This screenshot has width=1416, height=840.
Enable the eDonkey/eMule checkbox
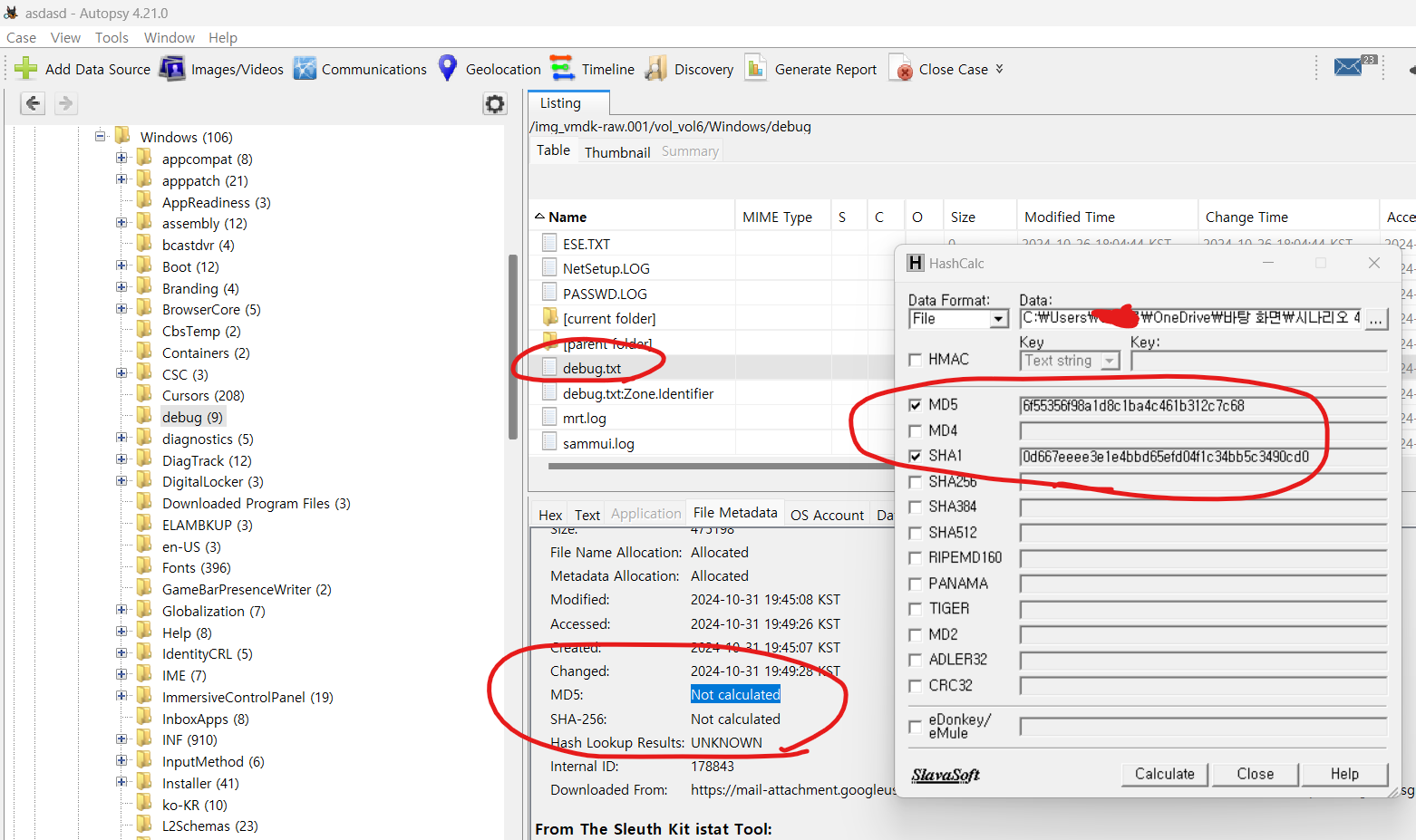click(x=916, y=726)
